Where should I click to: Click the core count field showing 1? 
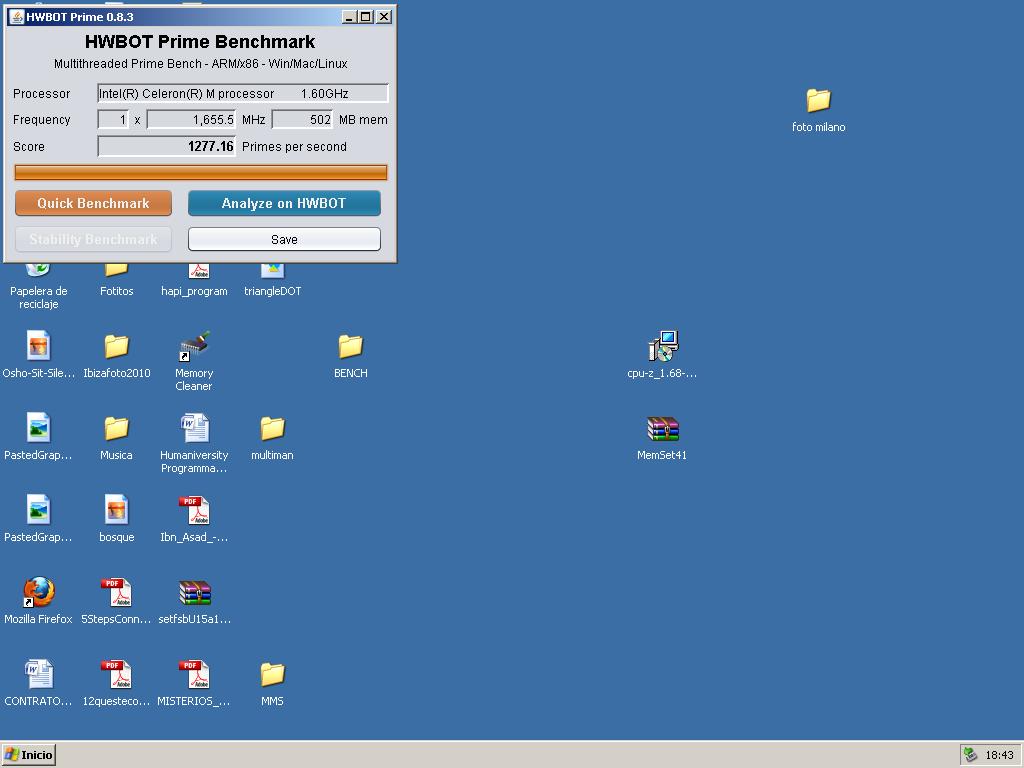click(113, 120)
